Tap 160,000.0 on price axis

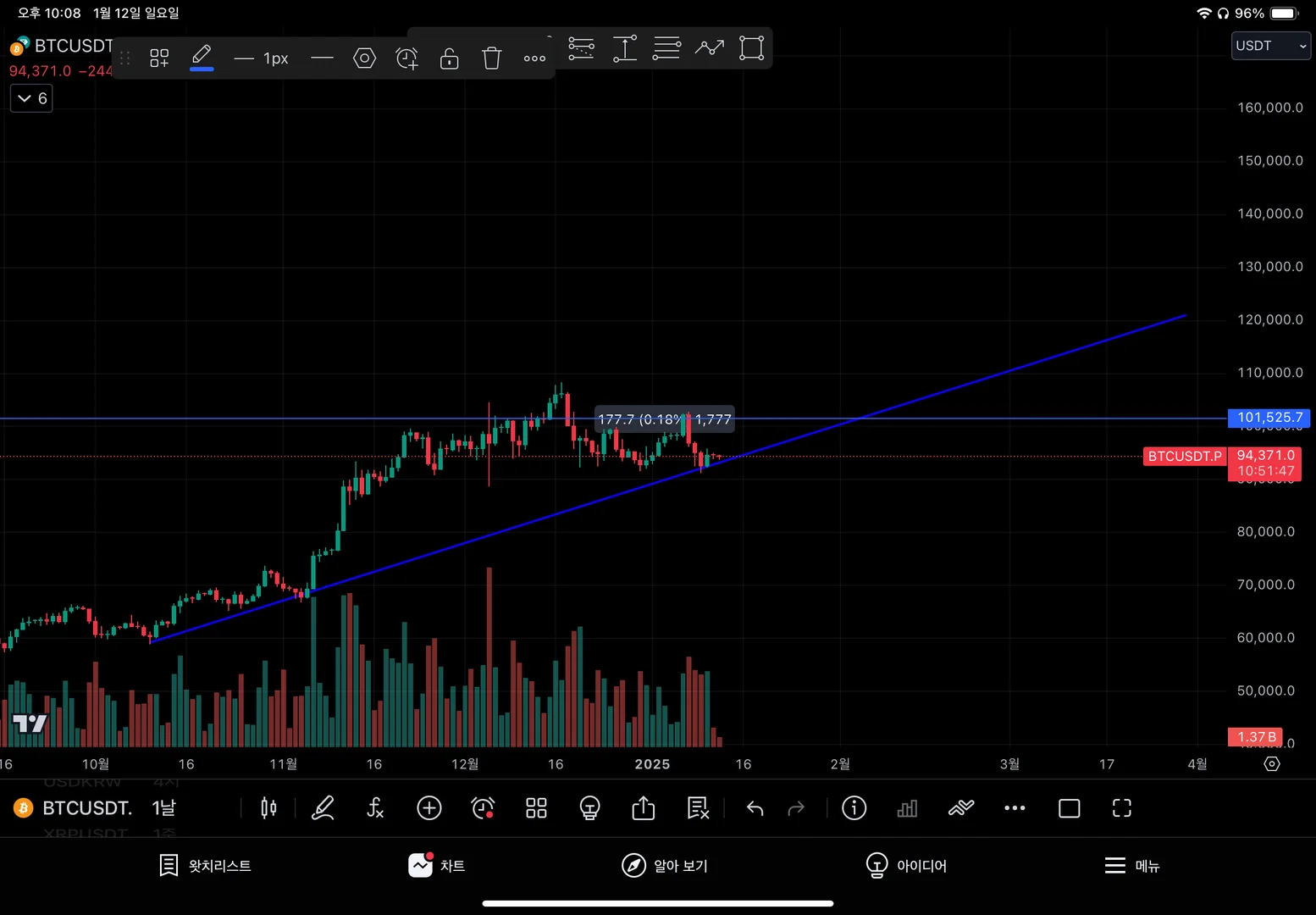[1270, 108]
